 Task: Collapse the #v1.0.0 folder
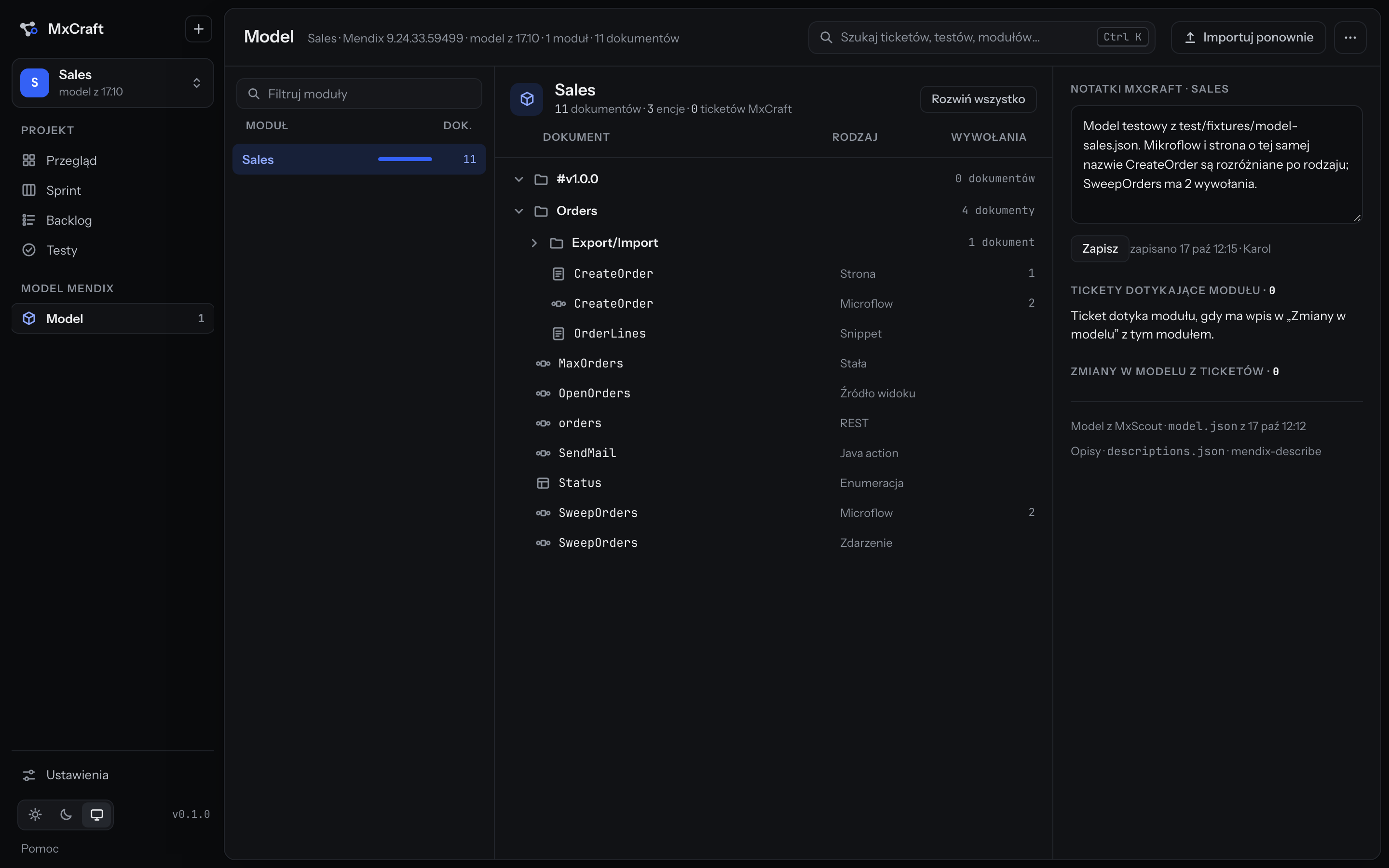[519, 179]
